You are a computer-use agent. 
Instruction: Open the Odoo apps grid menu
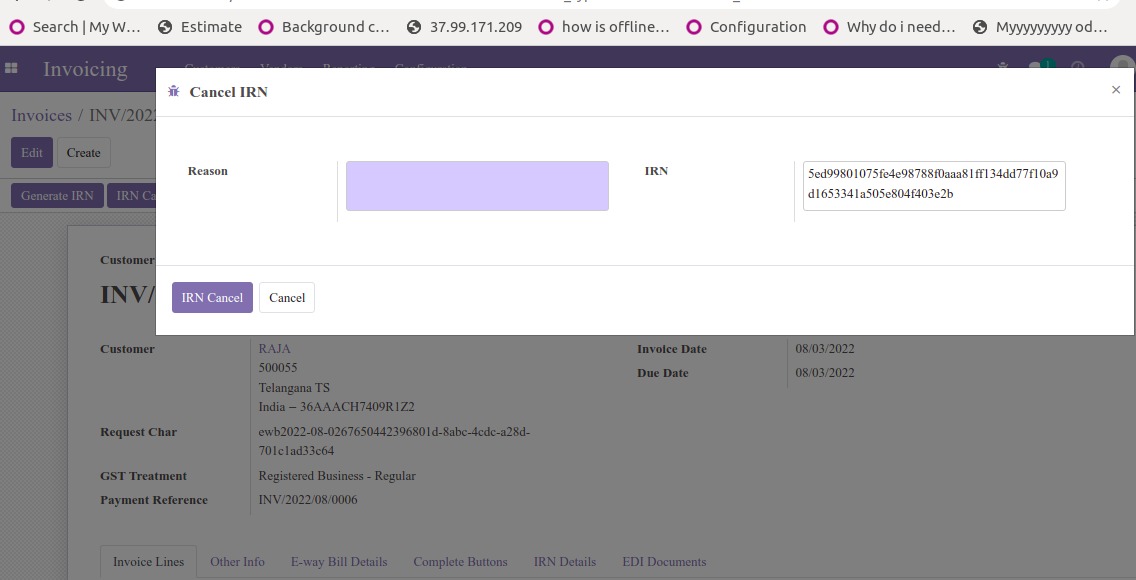[11, 67]
